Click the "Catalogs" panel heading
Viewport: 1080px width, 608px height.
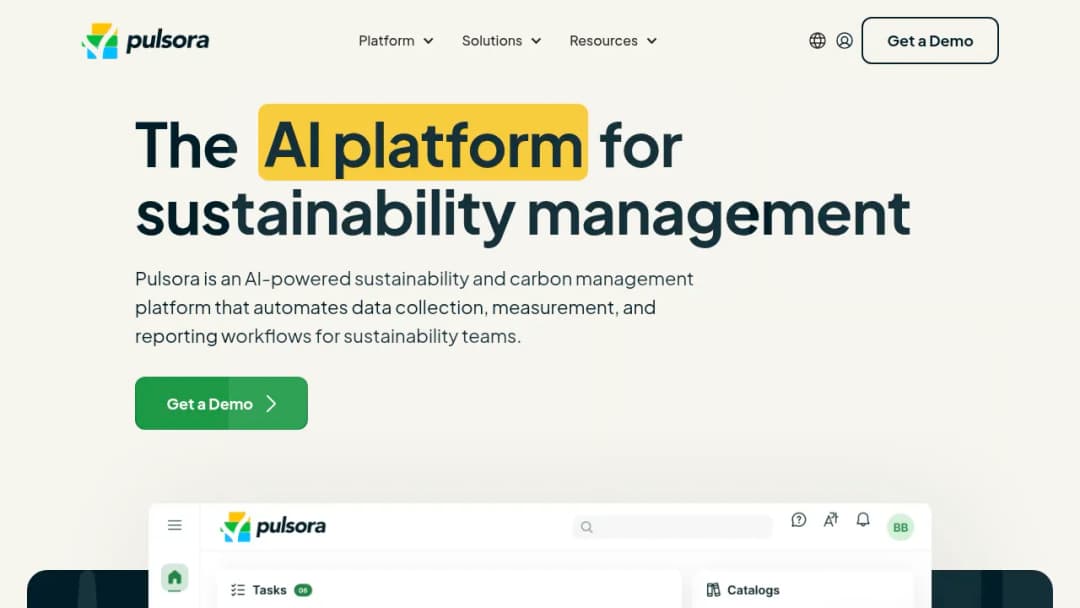754,590
